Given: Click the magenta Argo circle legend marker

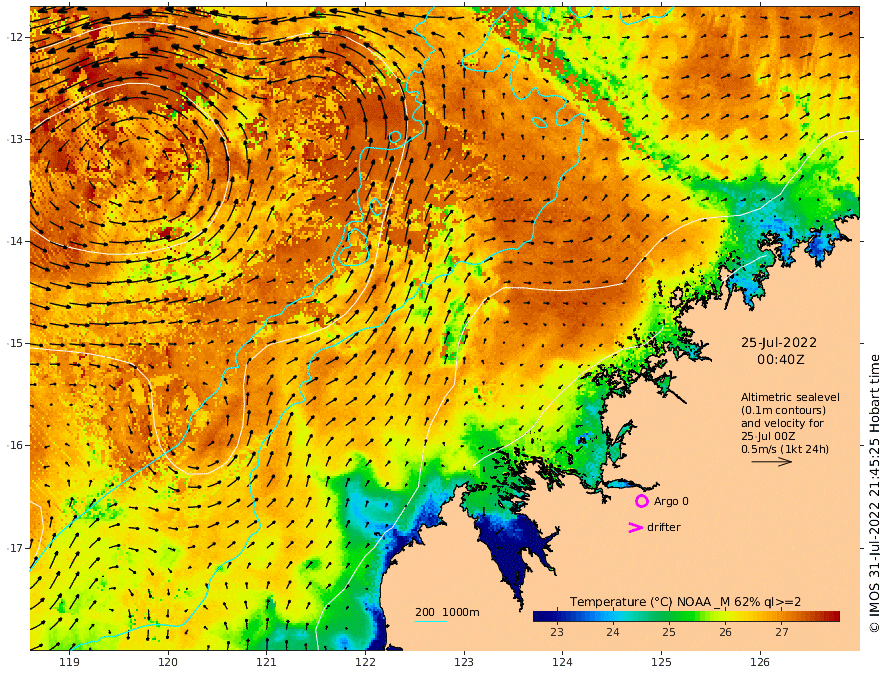Looking at the screenshot, I should (641, 501).
